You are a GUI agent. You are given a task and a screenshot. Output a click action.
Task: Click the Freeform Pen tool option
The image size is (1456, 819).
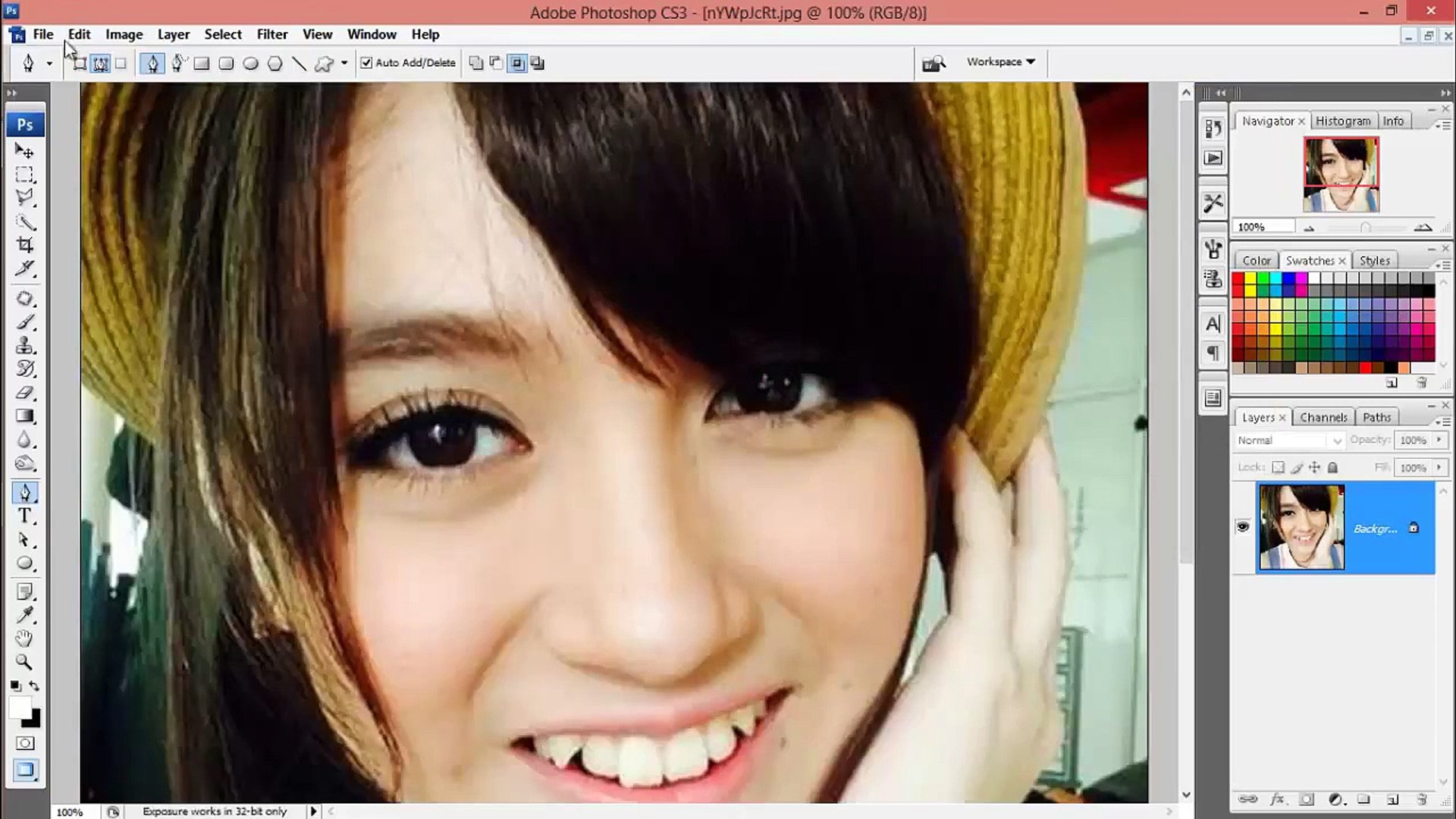point(178,64)
